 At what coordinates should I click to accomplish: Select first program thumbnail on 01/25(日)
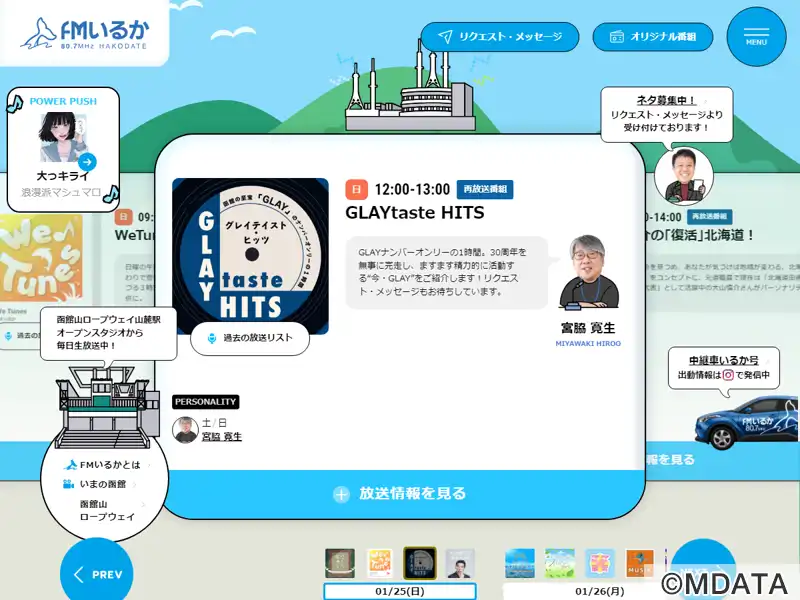(x=340, y=563)
